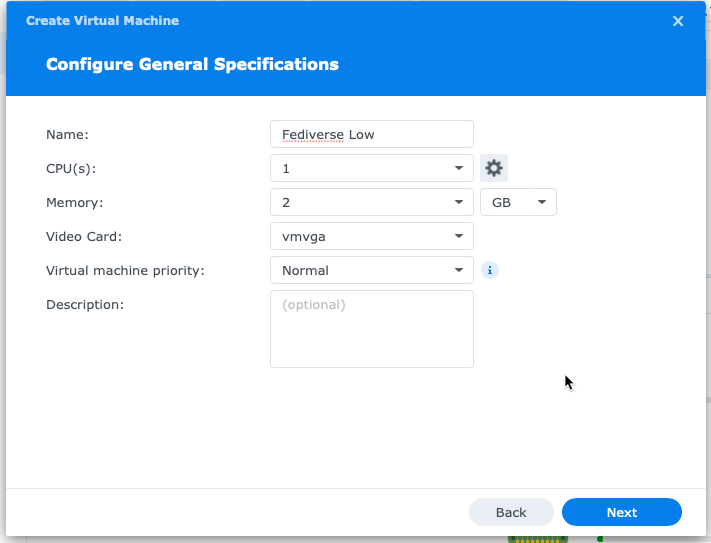Expand the CPU(s) count dropdown
The width and height of the screenshot is (711, 543).
coord(371,168)
